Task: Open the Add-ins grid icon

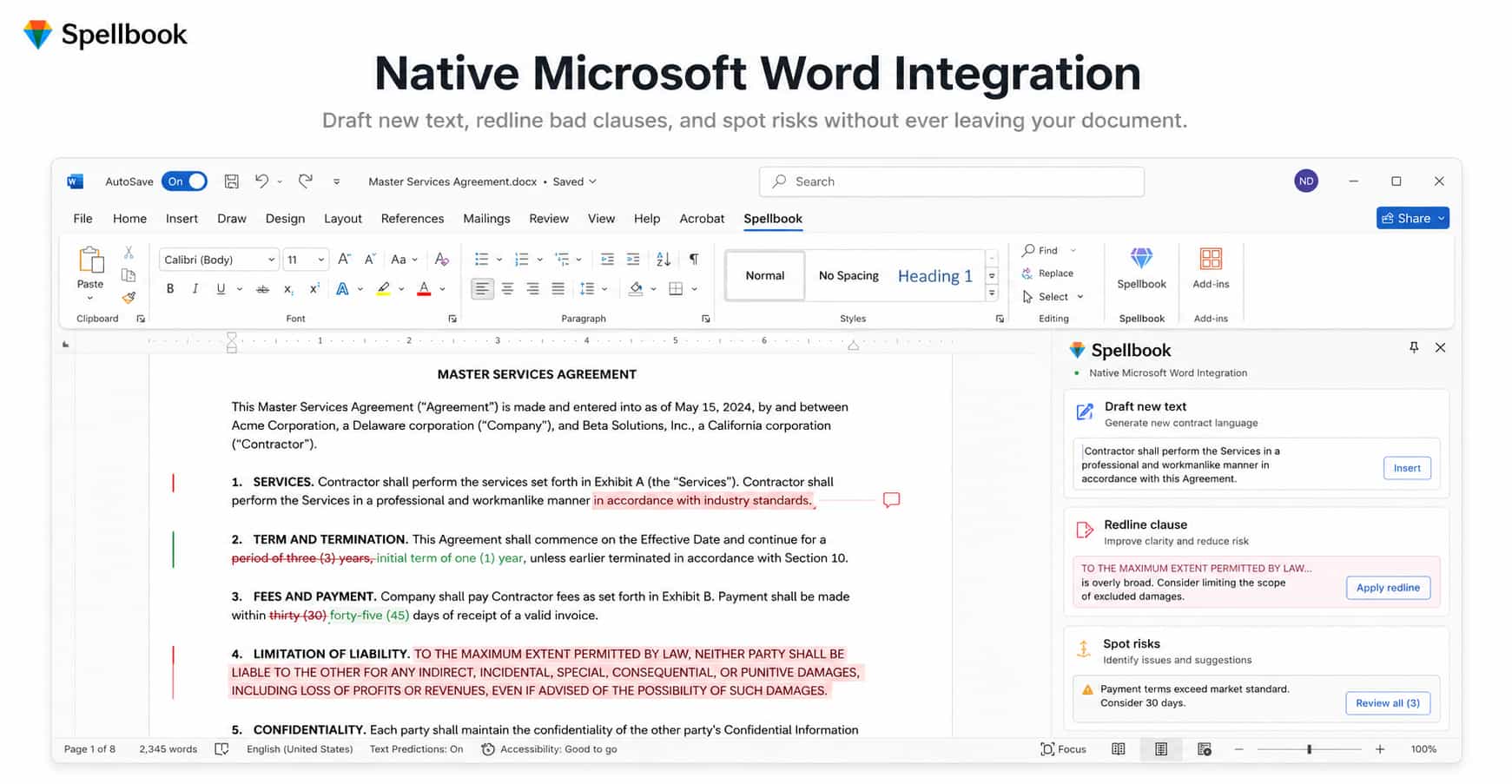Action: (1211, 259)
